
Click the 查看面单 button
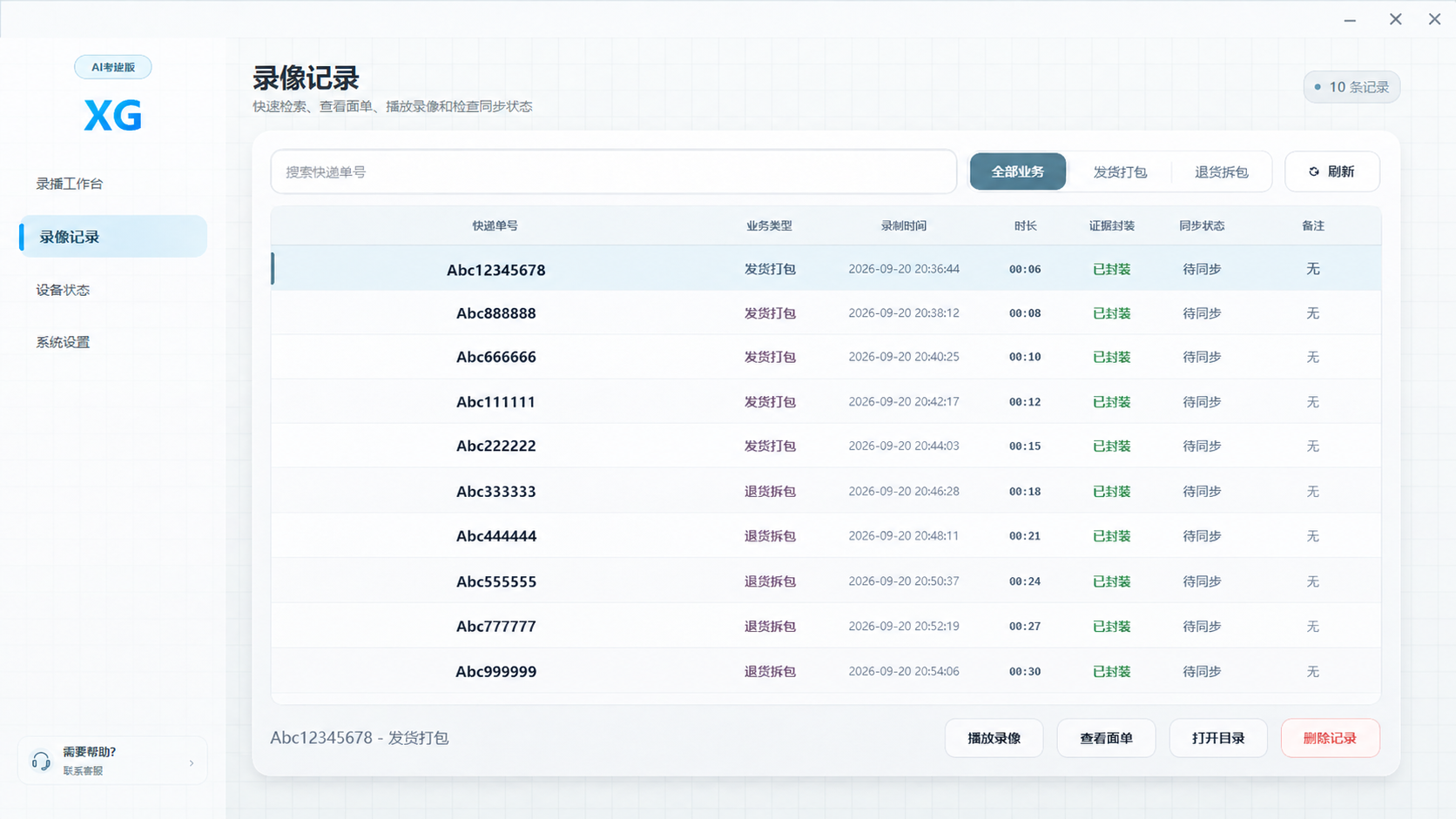tap(1106, 738)
